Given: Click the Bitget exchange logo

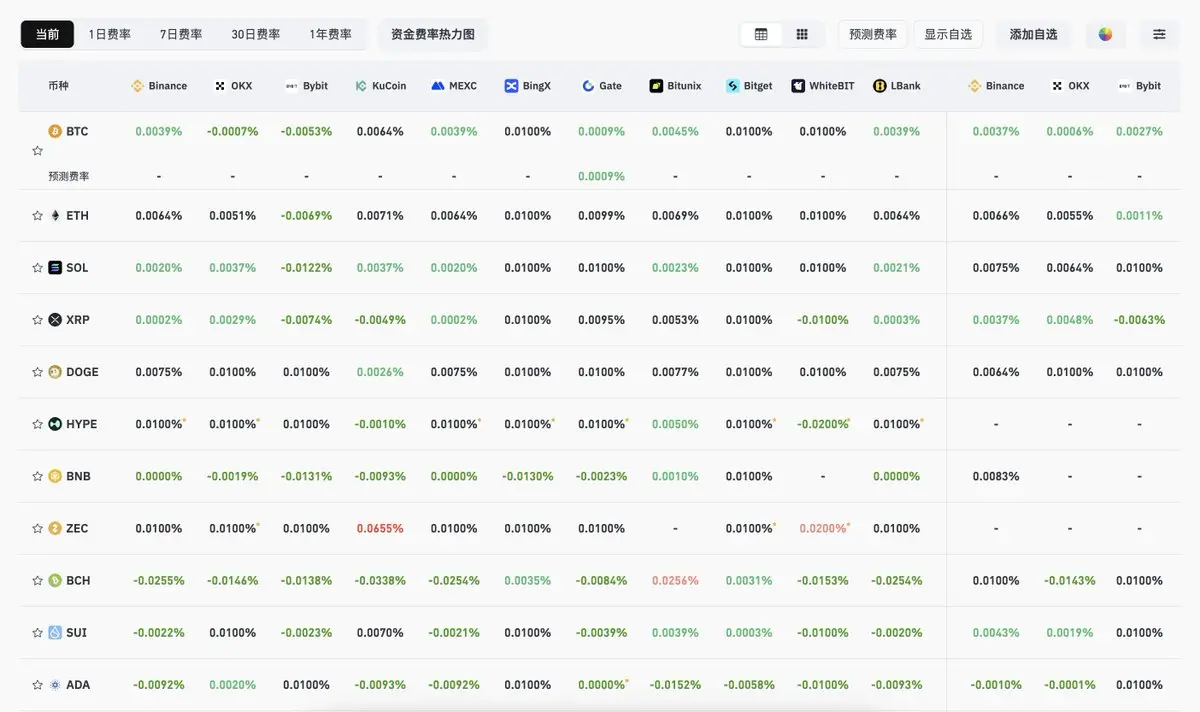Looking at the screenshot, I should click(733, 86).
